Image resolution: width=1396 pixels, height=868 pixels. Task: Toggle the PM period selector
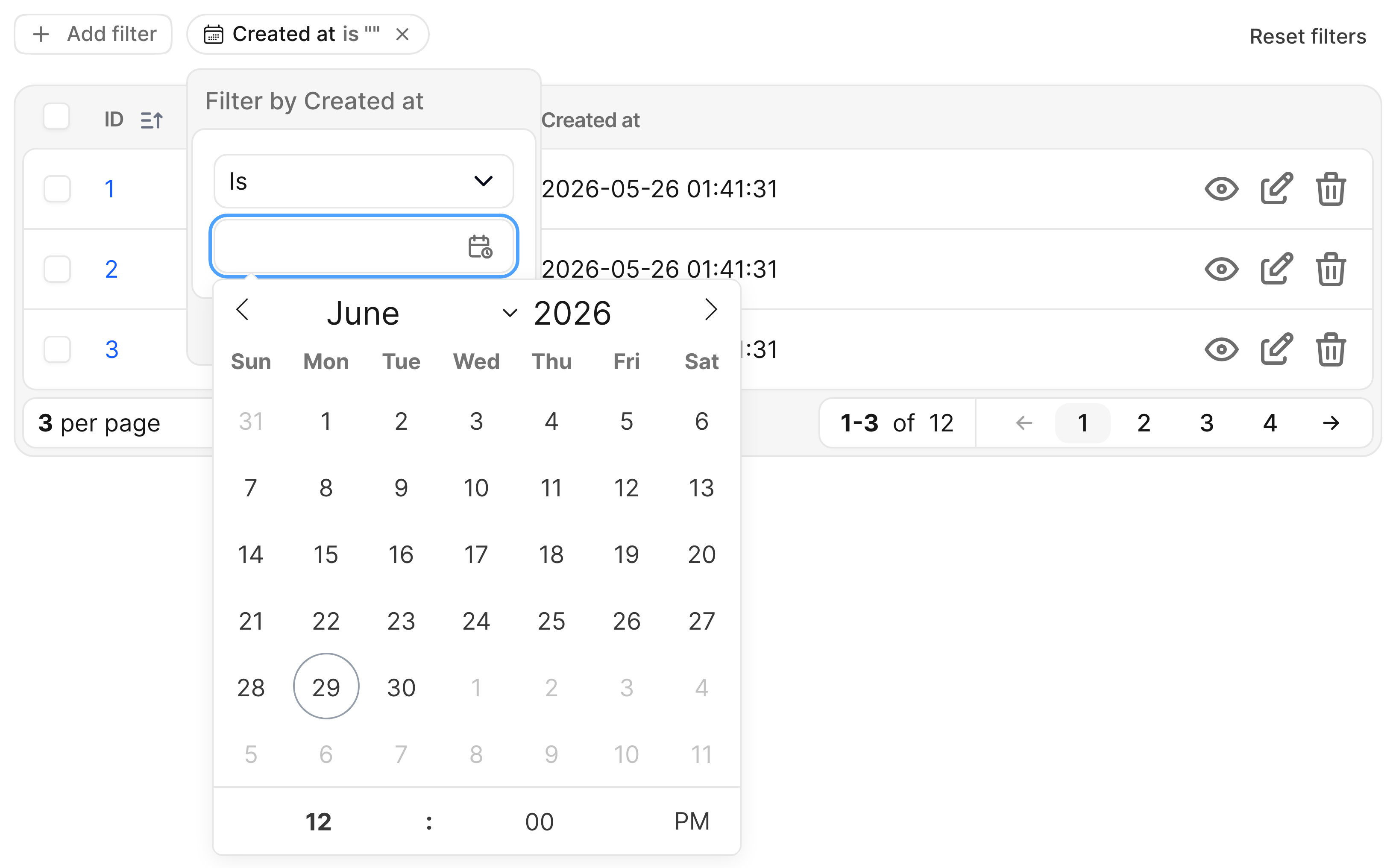pyautogui.click(x=692, y=821)
